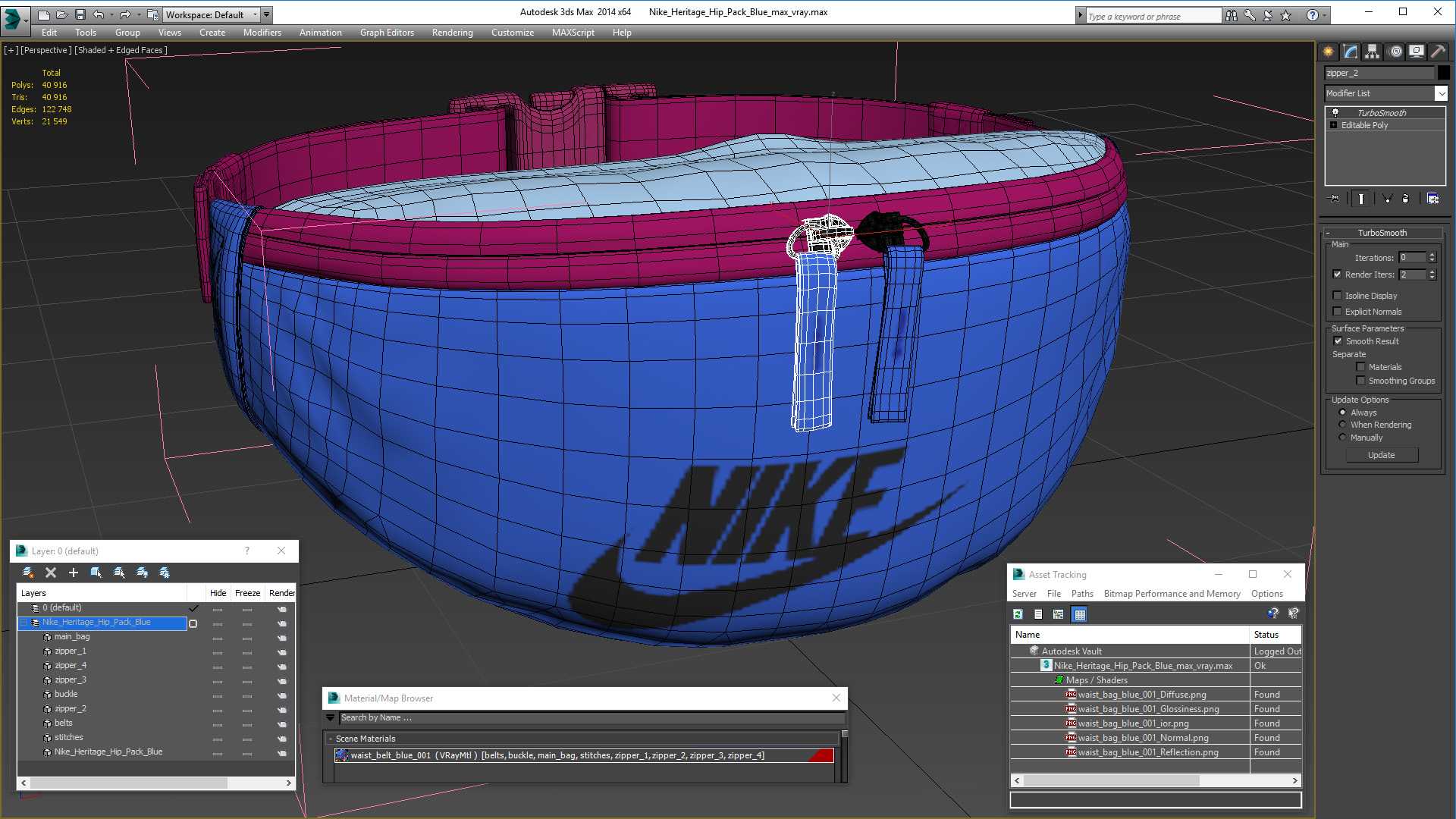Image resolution: width=1456 pixels, height=819 pixels.
Task: Open the Display command panel tab
Action: (x=1417, y=51)
